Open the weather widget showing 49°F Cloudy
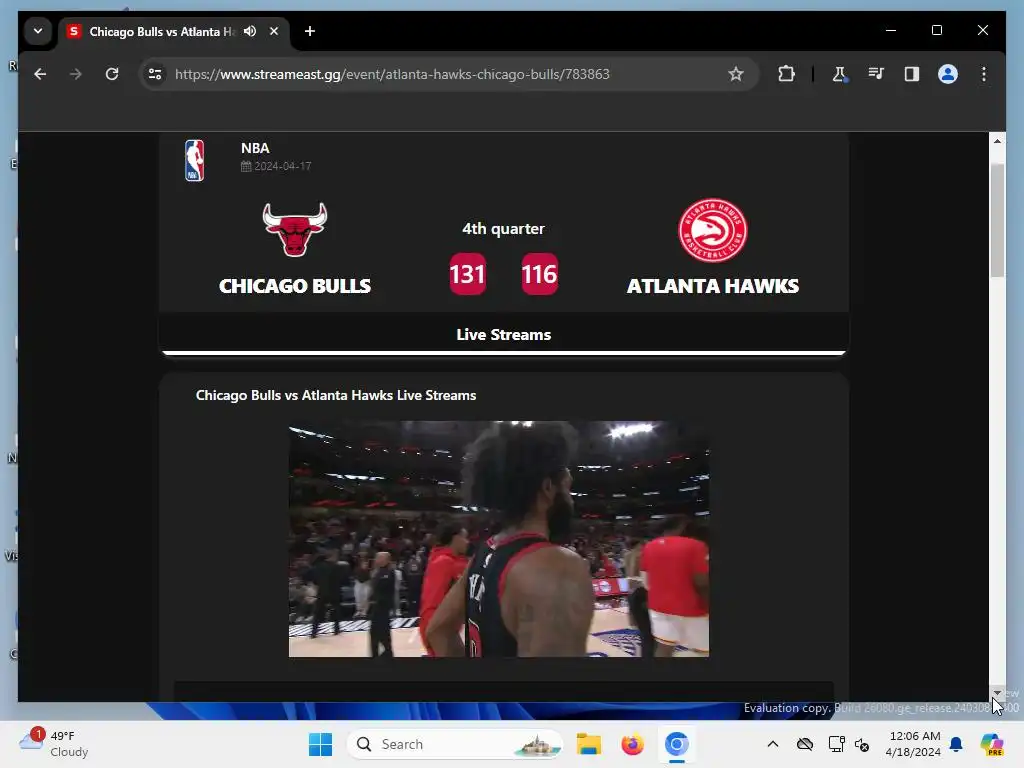Viewport: 1024px width, 768px height. [54, 744]
